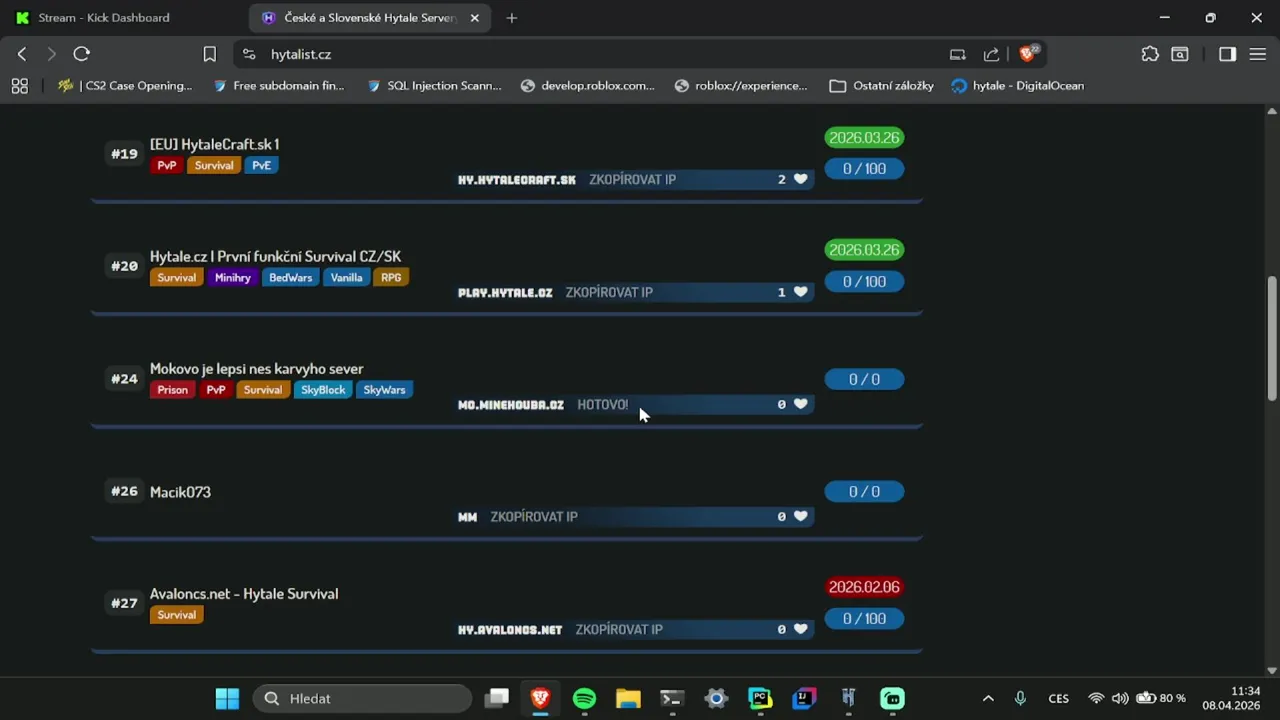This screenshot has width=1280, height=720.
Task: Open browser extensions puzzle icon
Action: point(1150,54)
